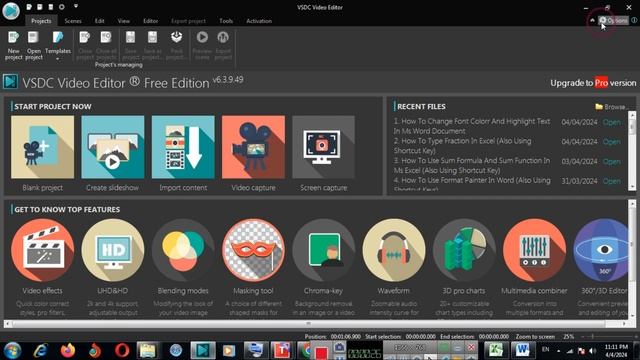Screen dimensions: 640x360
Task: Click the Save as project ribbon icon
Action: click(x=152, y=45)
